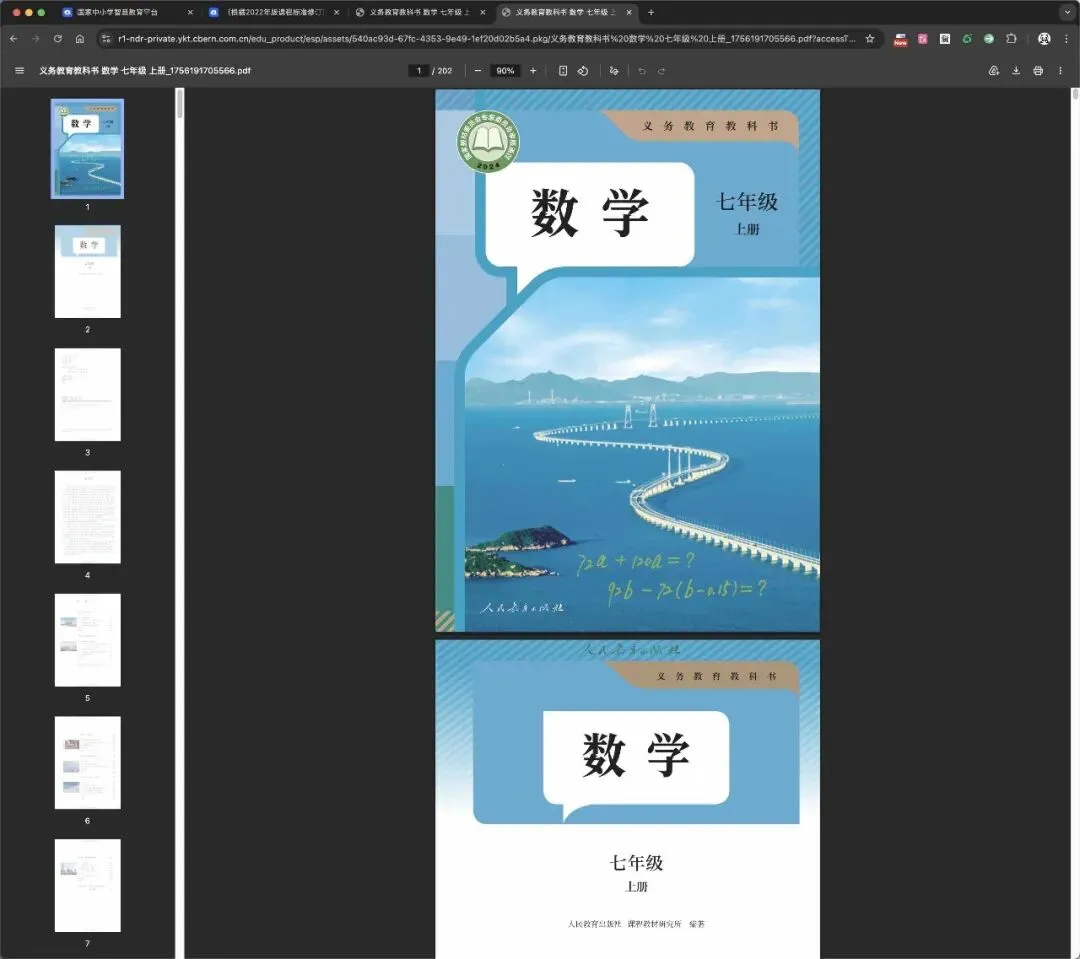Bookmark this page with the star icon
This screenshot has height=959, width=1080.
tap(870, 39)
